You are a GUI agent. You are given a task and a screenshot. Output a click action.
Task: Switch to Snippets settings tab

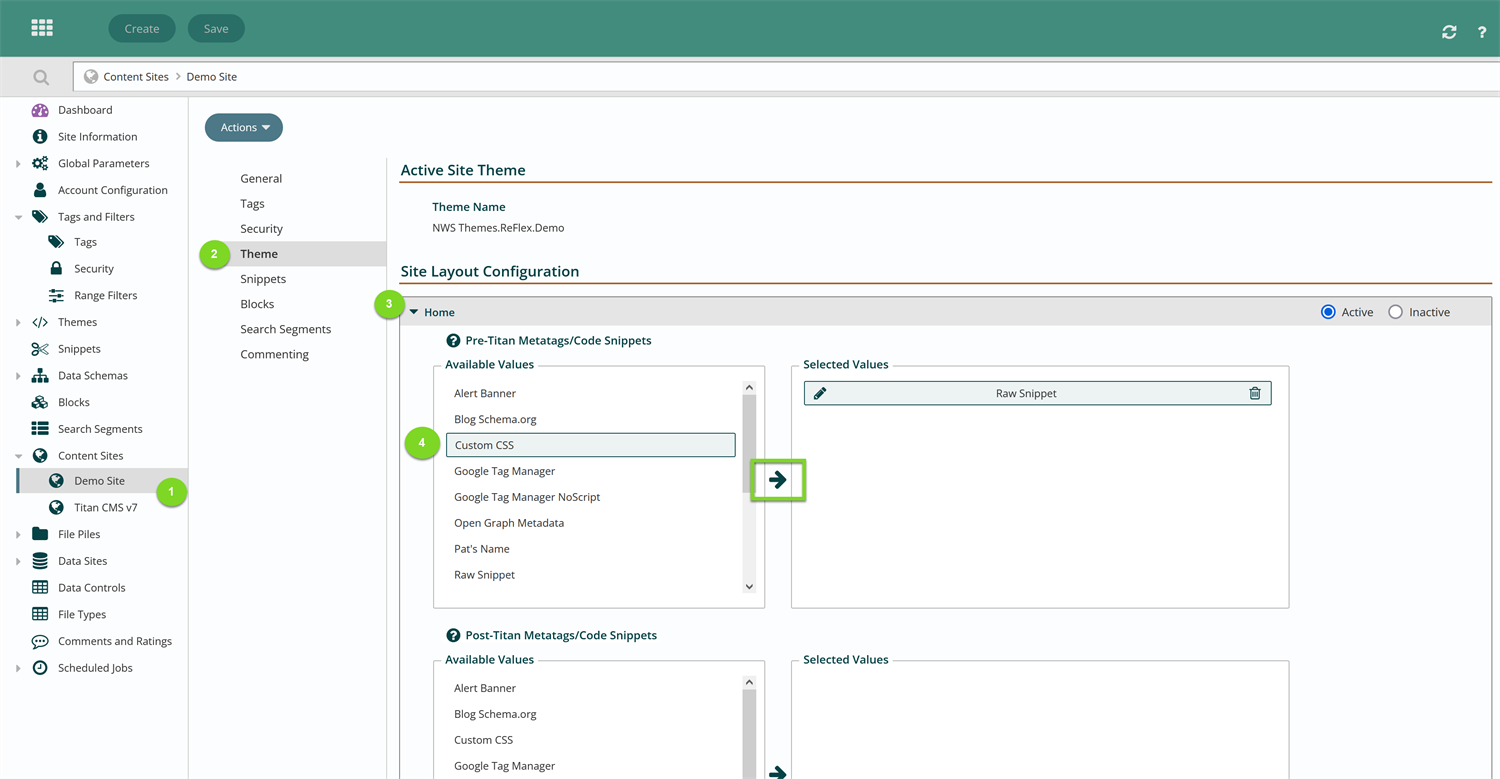(x=263, y=279)
